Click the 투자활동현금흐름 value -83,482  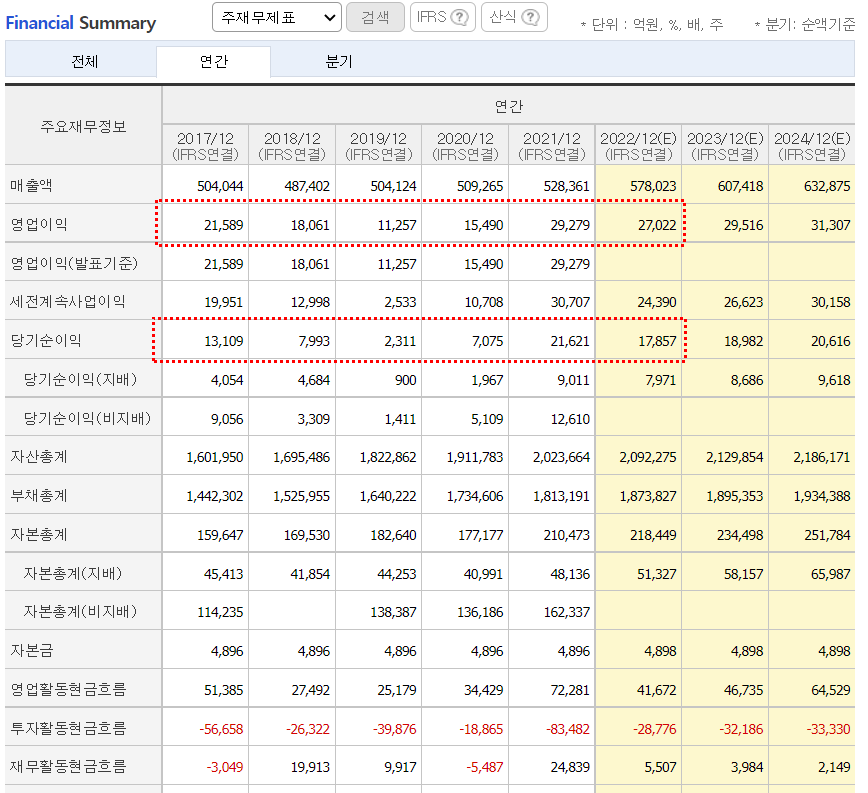[568, 729]
